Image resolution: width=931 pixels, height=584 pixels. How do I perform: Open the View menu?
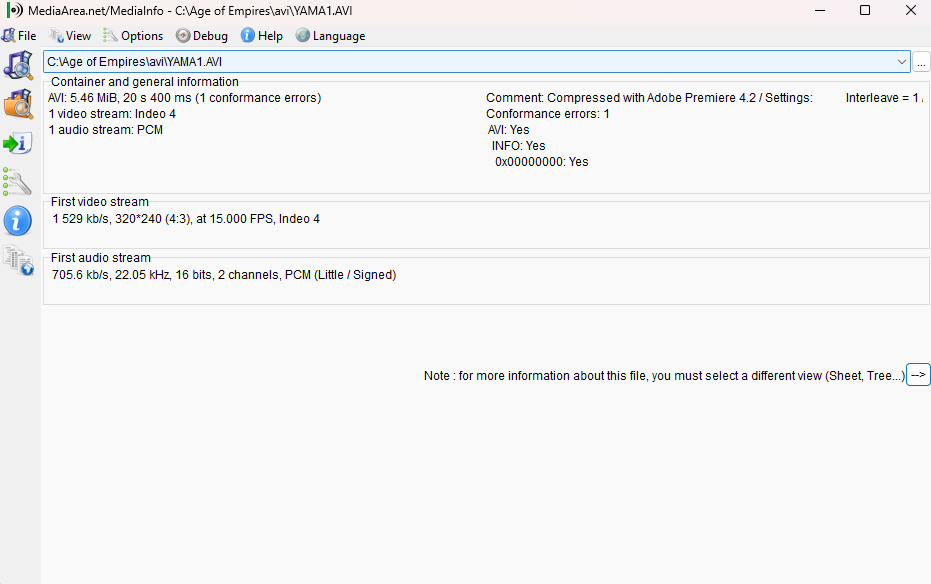[x=71, y=36]
